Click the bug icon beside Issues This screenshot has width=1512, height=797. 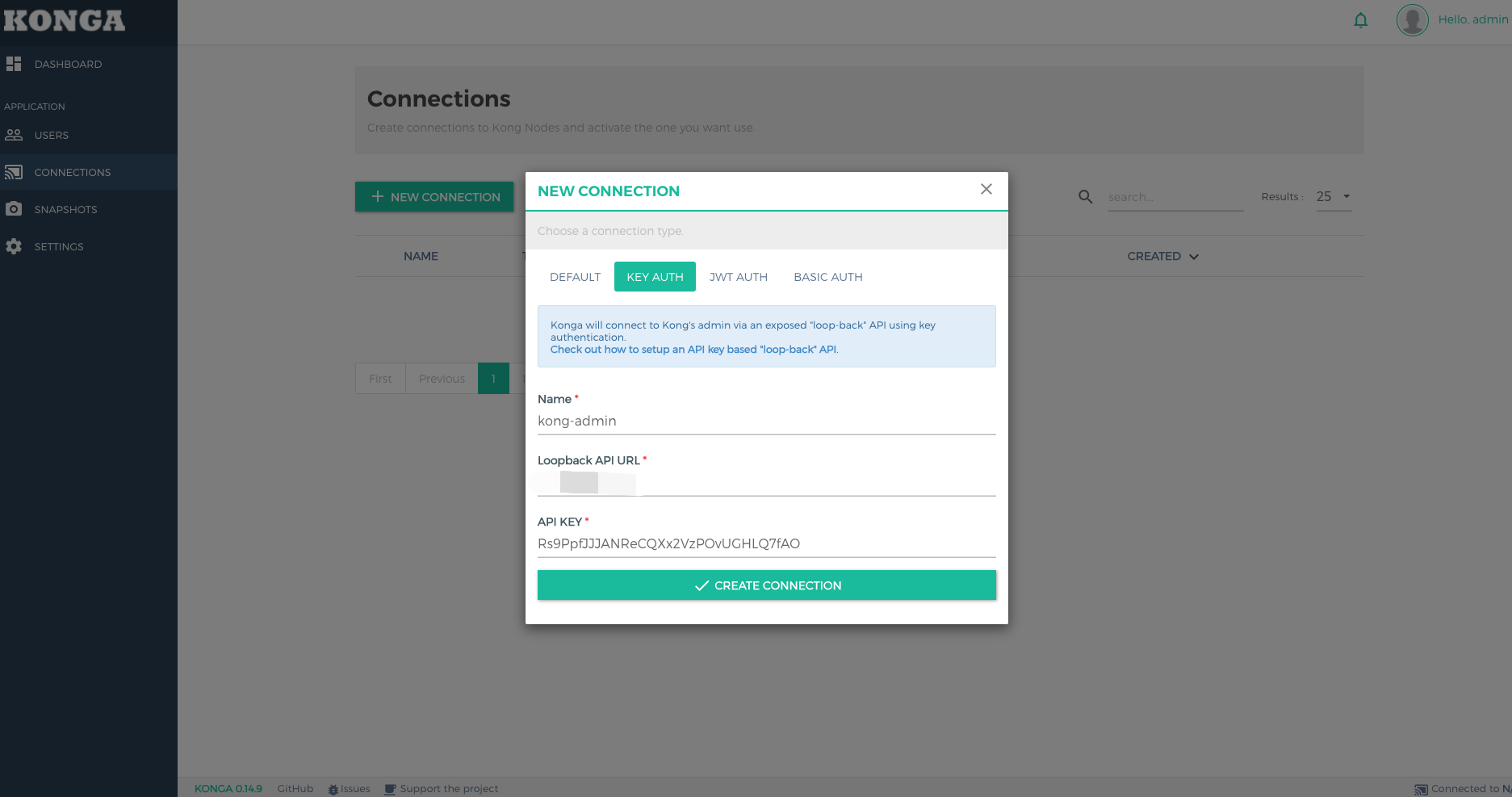[333, 789]
